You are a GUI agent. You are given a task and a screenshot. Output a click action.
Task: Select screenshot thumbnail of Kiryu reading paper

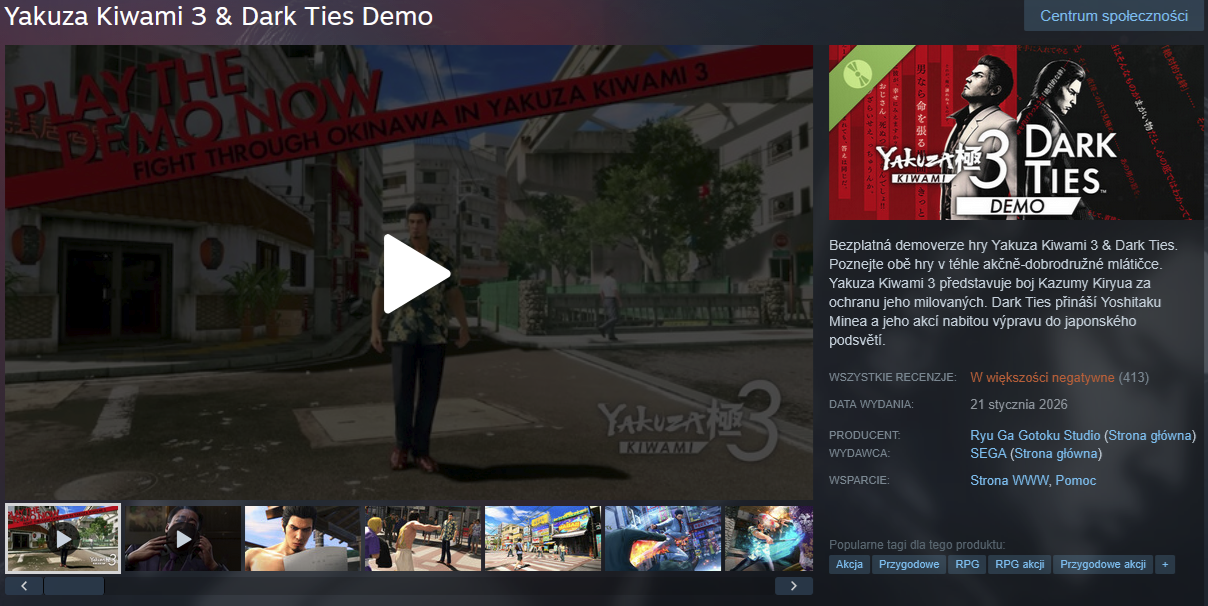(303, 538)
